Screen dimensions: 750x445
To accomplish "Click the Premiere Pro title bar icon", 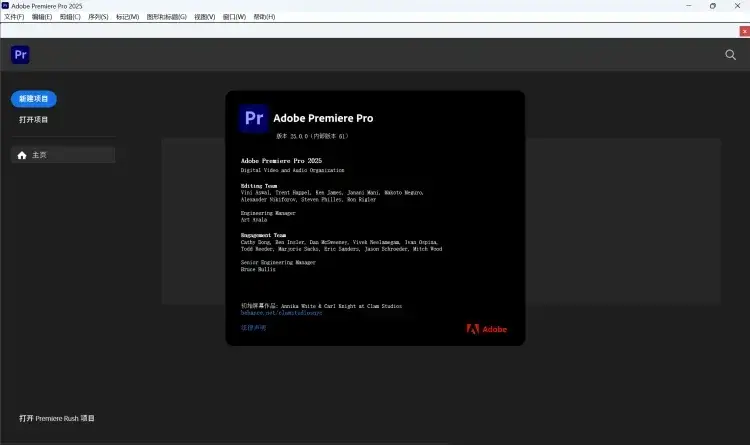I will pos(6,6).
